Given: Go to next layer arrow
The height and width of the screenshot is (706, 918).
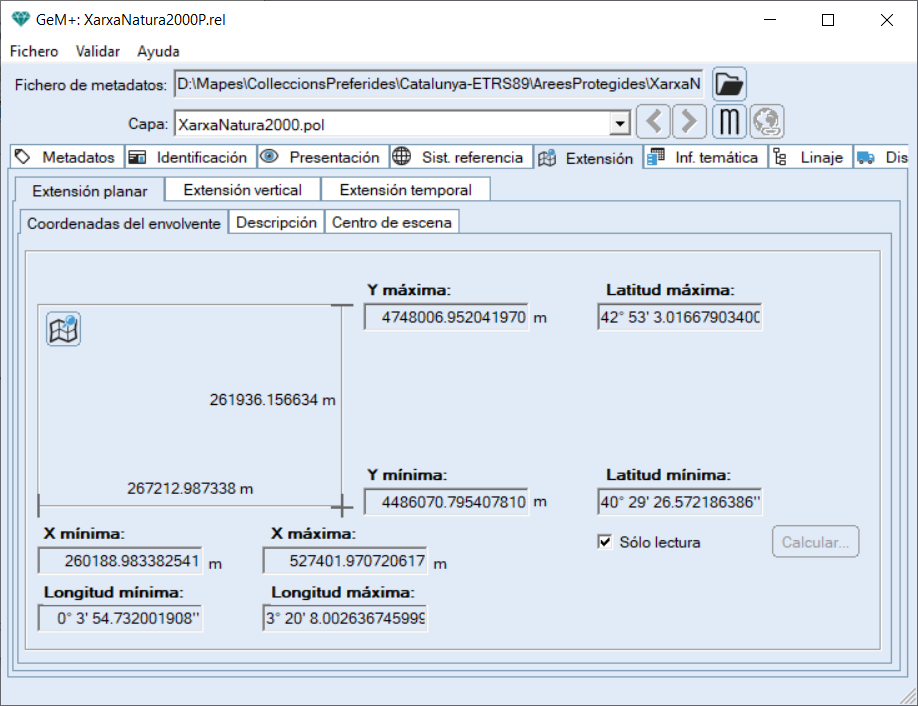Looking at the screenshot, I should coord(688,123).
